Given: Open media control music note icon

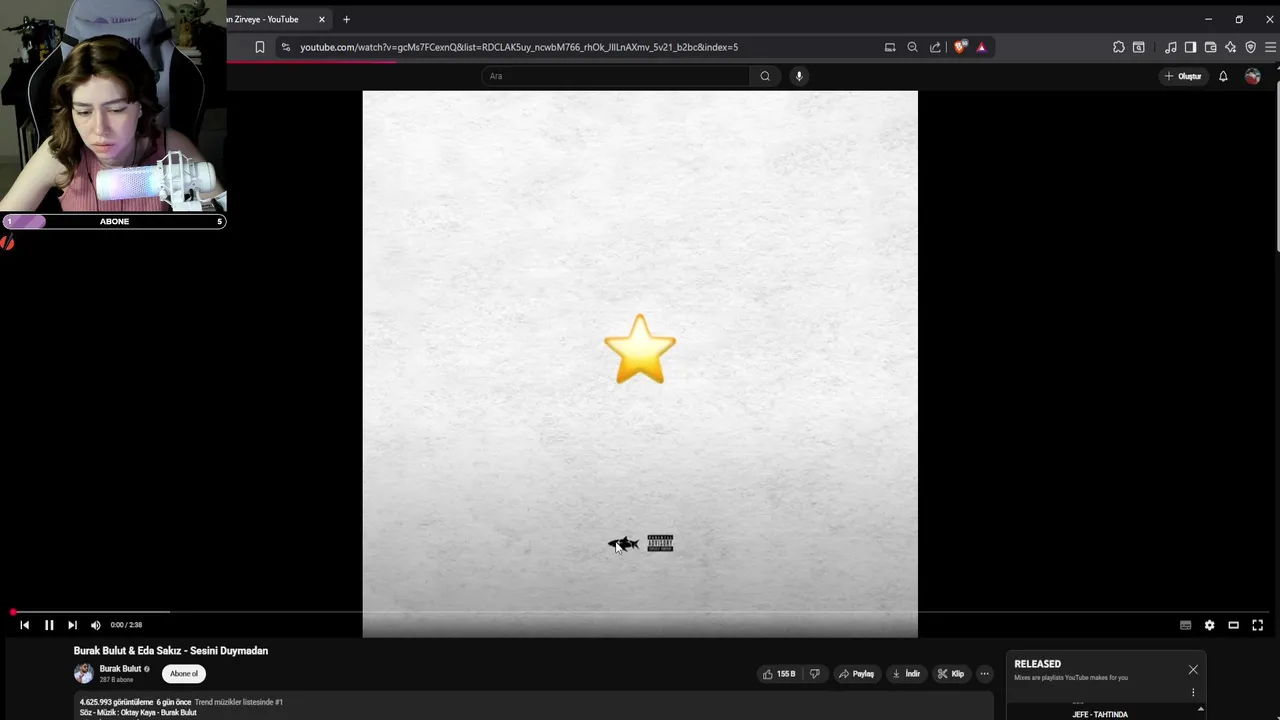Looking at the screenshot, I should coord(1171,47).
